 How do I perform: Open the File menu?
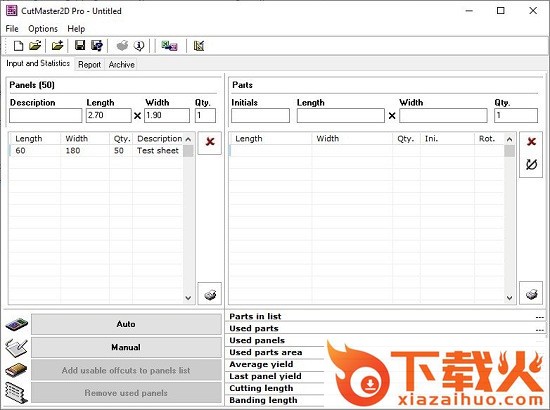(12, 29)
